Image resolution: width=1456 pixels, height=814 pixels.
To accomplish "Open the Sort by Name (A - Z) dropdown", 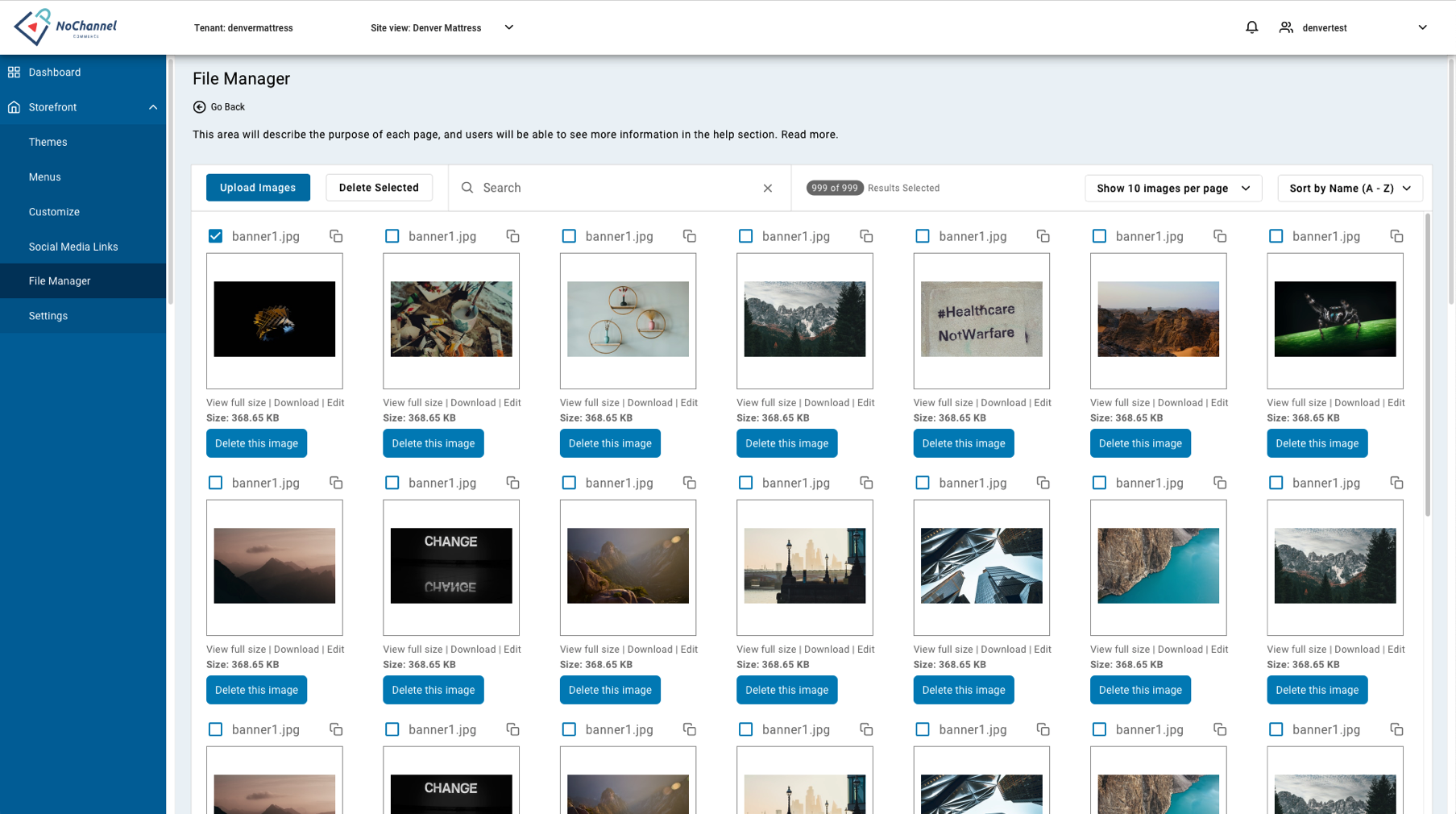I will click(x=1350, y=189).
